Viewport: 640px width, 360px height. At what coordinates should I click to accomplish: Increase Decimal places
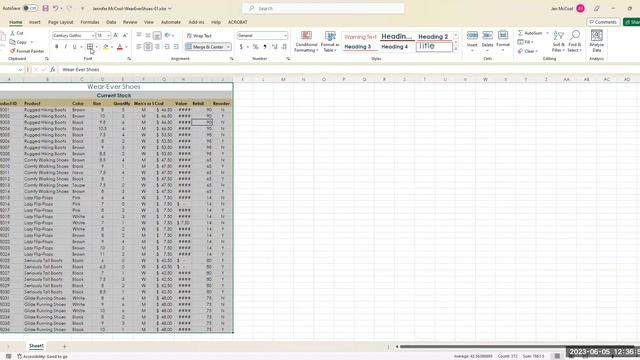tap(275, 47)
